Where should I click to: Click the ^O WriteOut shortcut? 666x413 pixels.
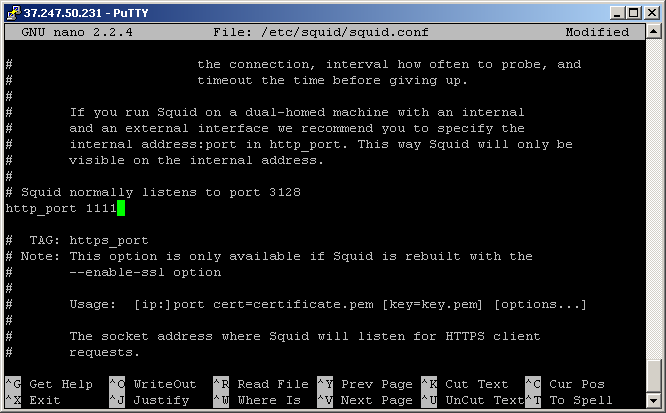pos(153,384)
